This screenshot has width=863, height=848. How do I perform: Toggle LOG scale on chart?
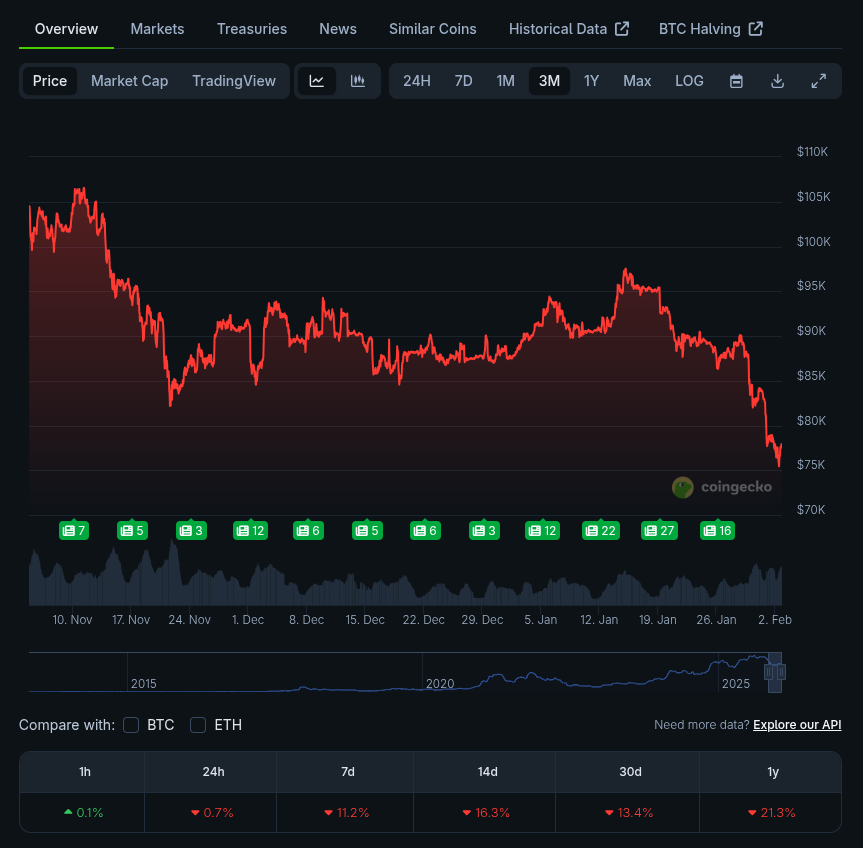689,81
